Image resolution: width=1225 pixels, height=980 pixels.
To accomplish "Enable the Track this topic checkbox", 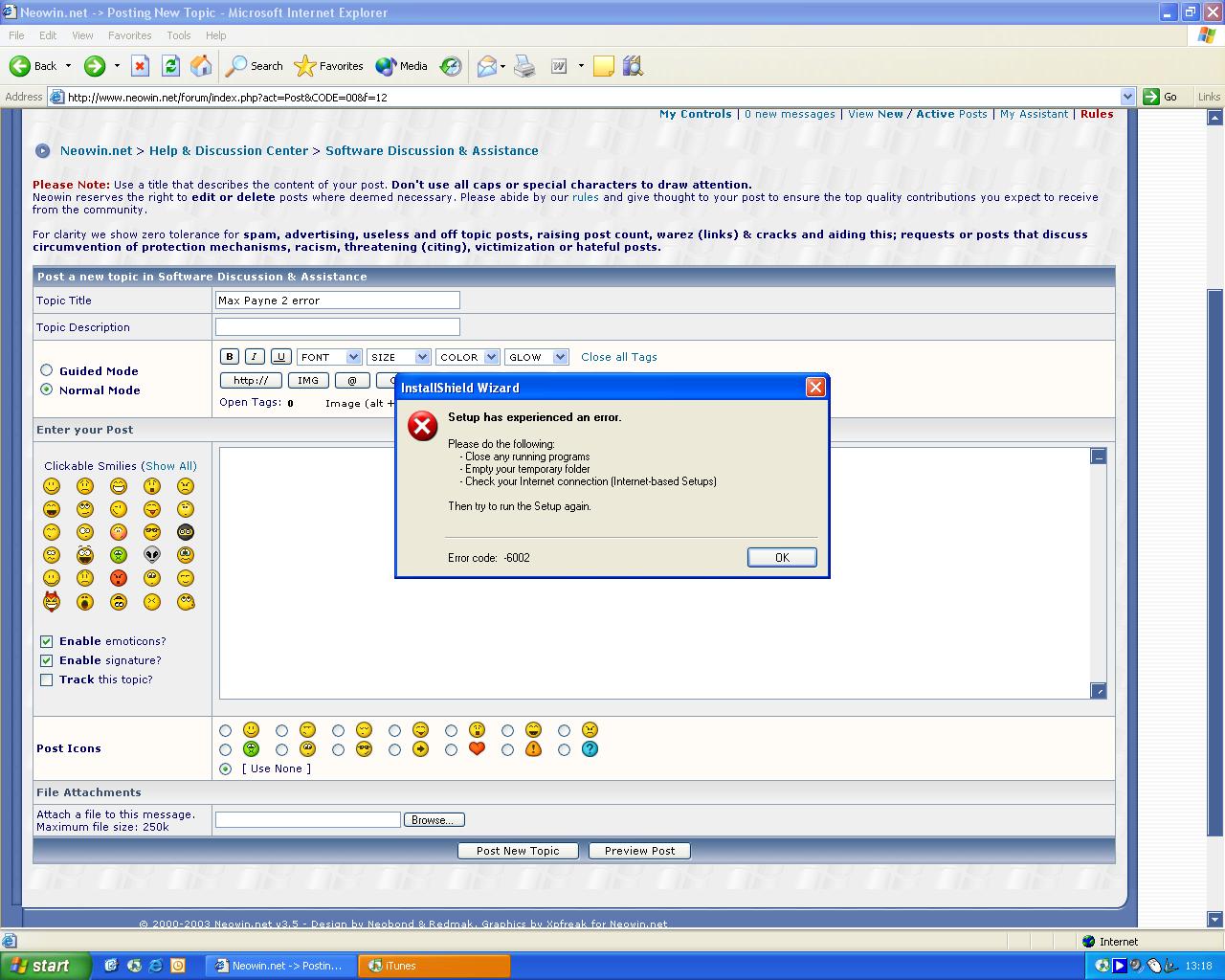I will coord(46,679).
